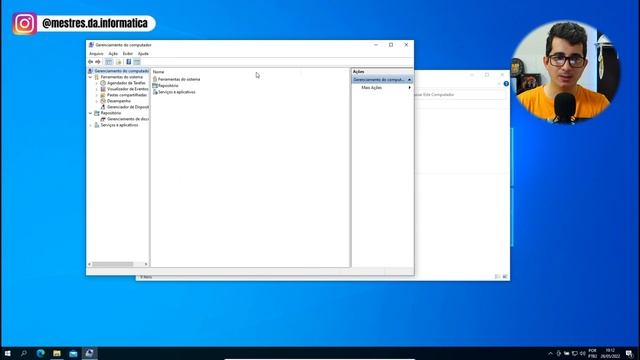Image resolution: width=640 pixels, height=360 pixels.
Task: Collapse the Repositório tree node
Action: tap(91, 113)
